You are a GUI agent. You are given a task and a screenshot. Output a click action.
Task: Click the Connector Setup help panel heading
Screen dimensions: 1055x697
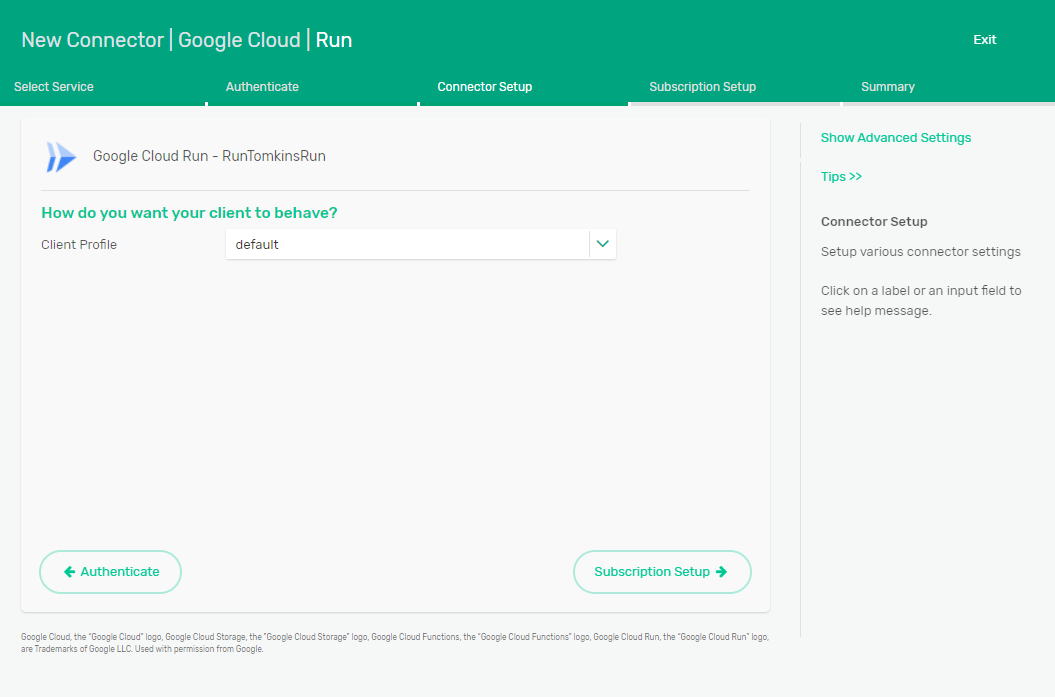coord(874,222)
